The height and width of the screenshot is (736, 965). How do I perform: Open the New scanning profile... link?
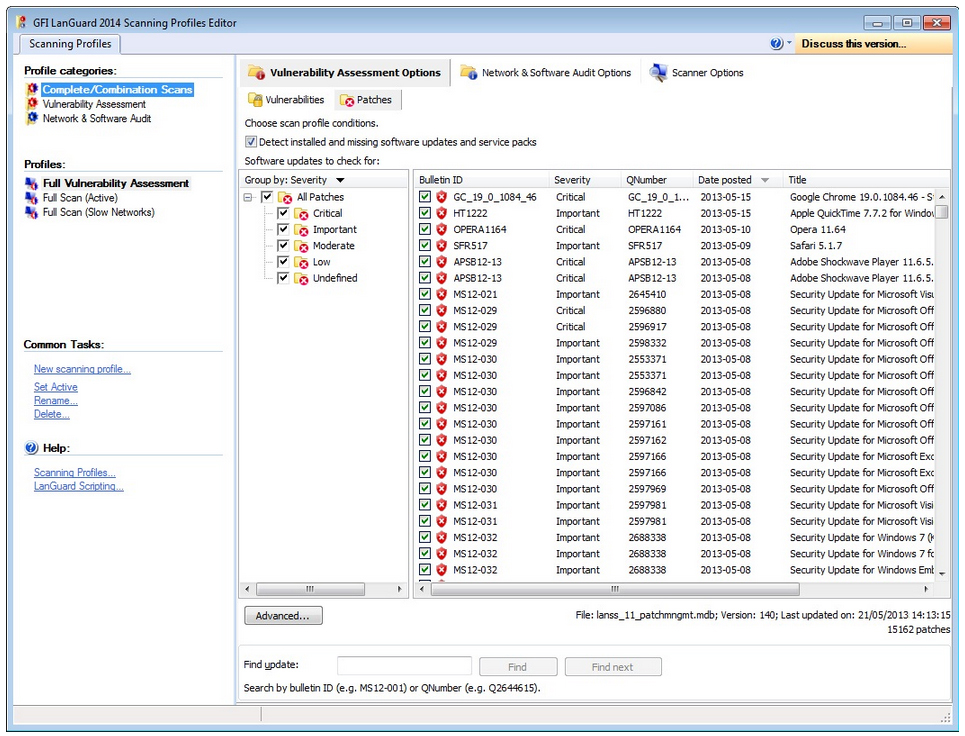tap(82, 369)
